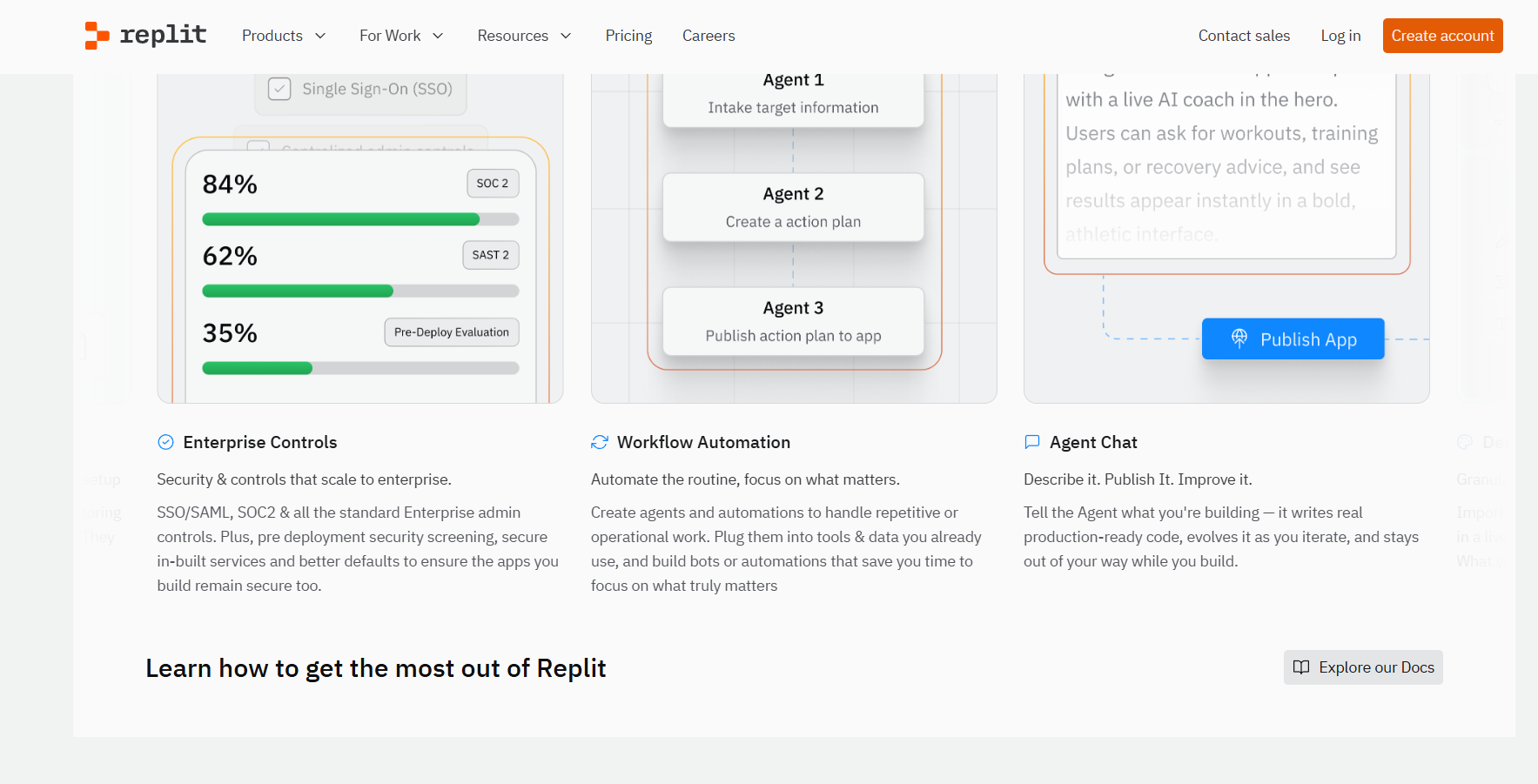This screenshot has width=1538, height=784.
Task: Click the globe icon on Publish App
Action: coord(1239,338)
